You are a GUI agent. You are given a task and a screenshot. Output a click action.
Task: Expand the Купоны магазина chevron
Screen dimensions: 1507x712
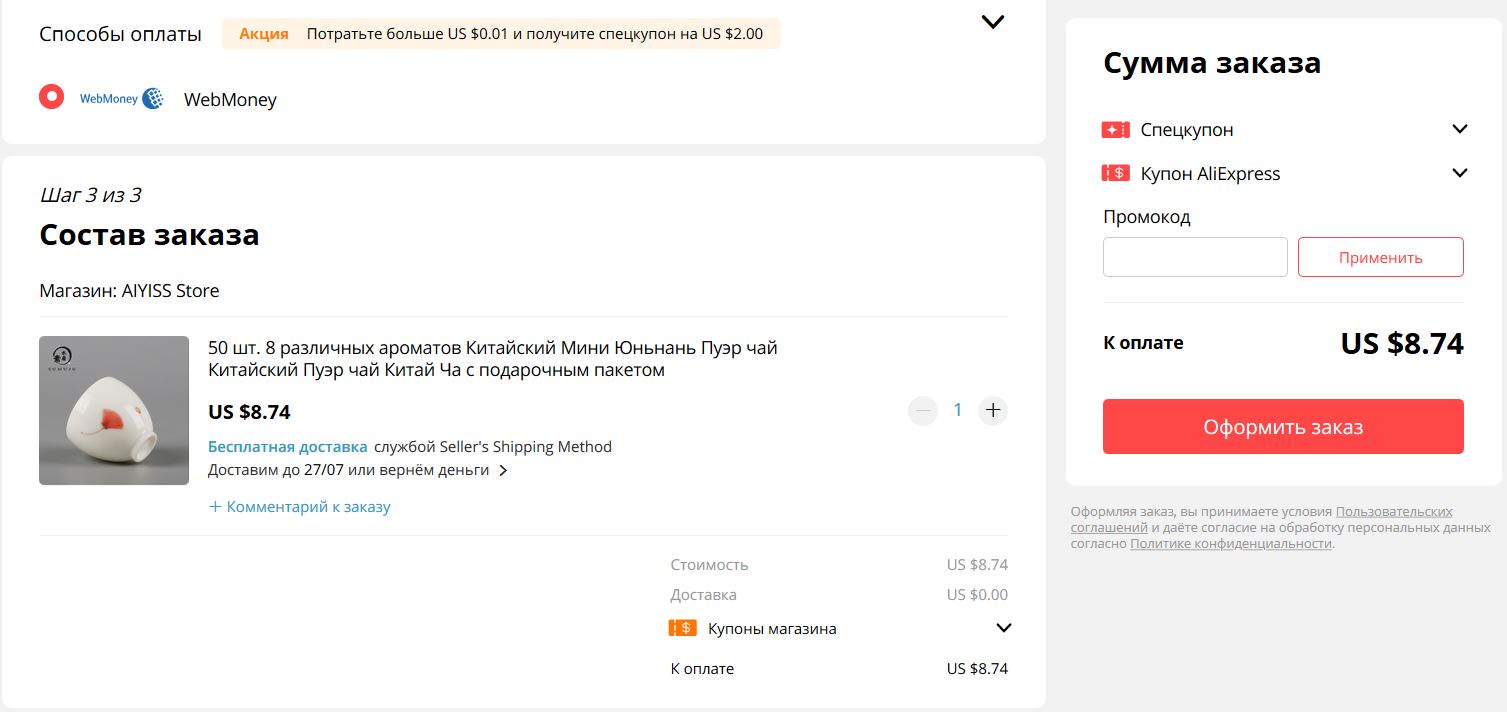click(1004, 628)
